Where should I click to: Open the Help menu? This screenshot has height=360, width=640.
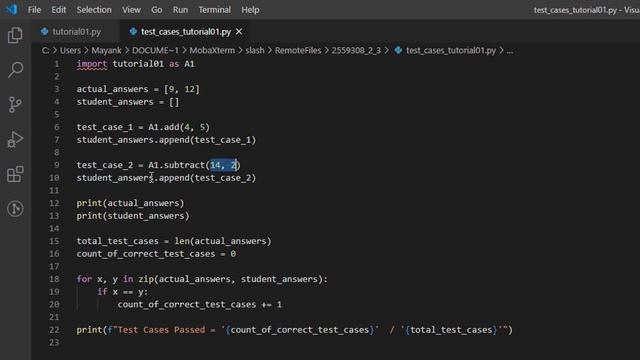point(250,9)
